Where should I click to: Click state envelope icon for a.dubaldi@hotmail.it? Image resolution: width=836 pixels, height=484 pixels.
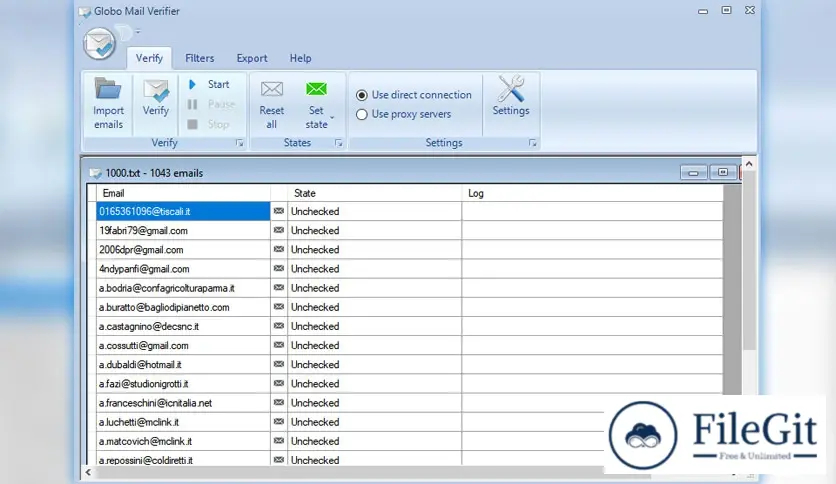point(279,364)
